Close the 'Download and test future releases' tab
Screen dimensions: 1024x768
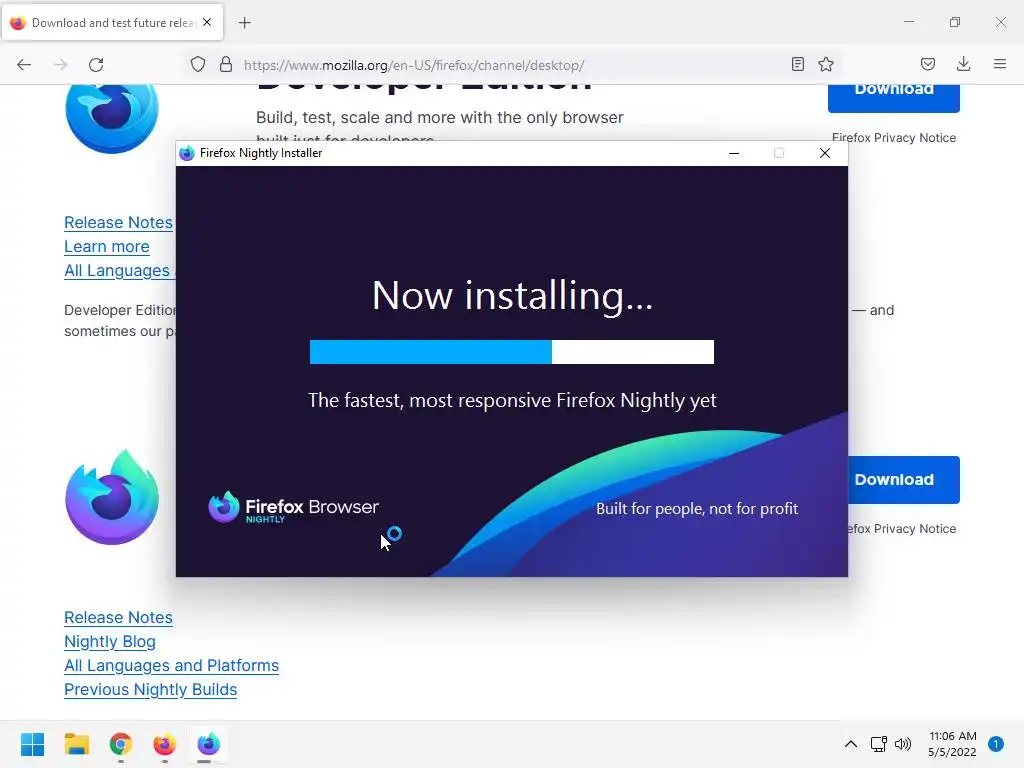tap(207, 22)
